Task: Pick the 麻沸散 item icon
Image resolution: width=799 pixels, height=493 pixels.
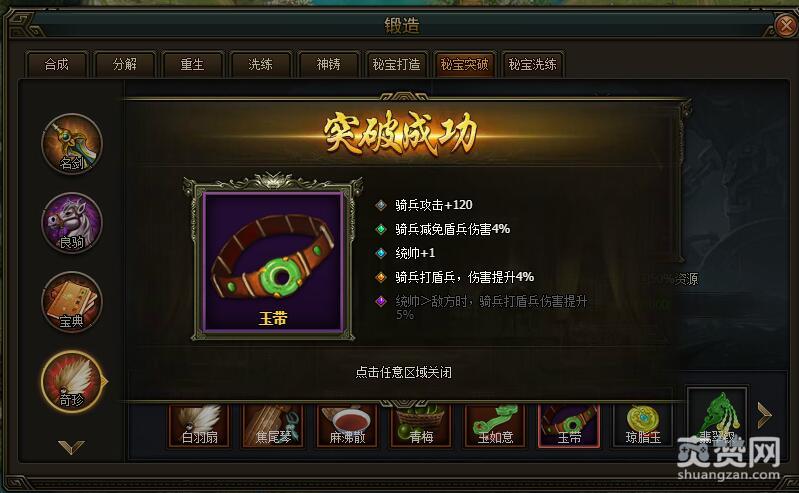Action: (347, 425)
